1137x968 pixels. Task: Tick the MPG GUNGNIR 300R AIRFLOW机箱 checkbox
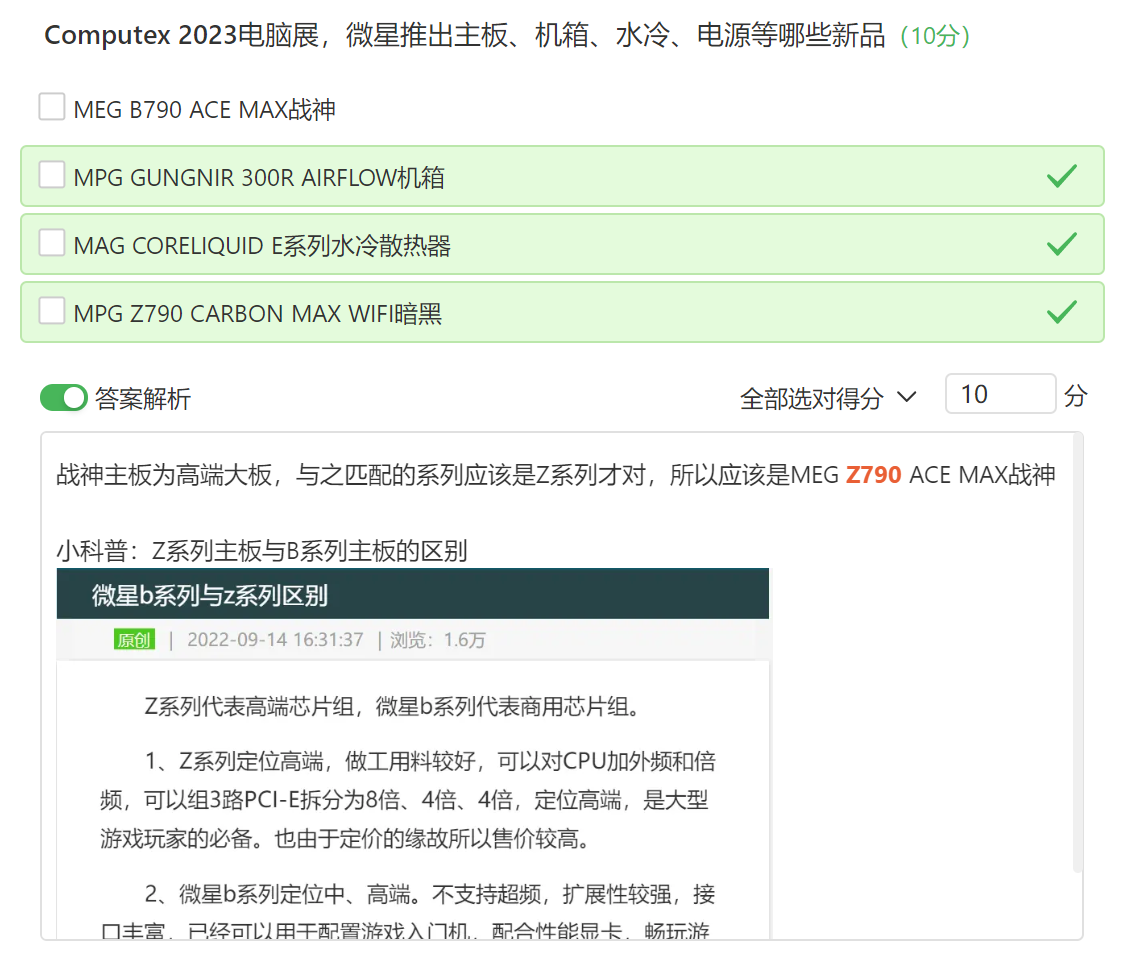point(52,176)
